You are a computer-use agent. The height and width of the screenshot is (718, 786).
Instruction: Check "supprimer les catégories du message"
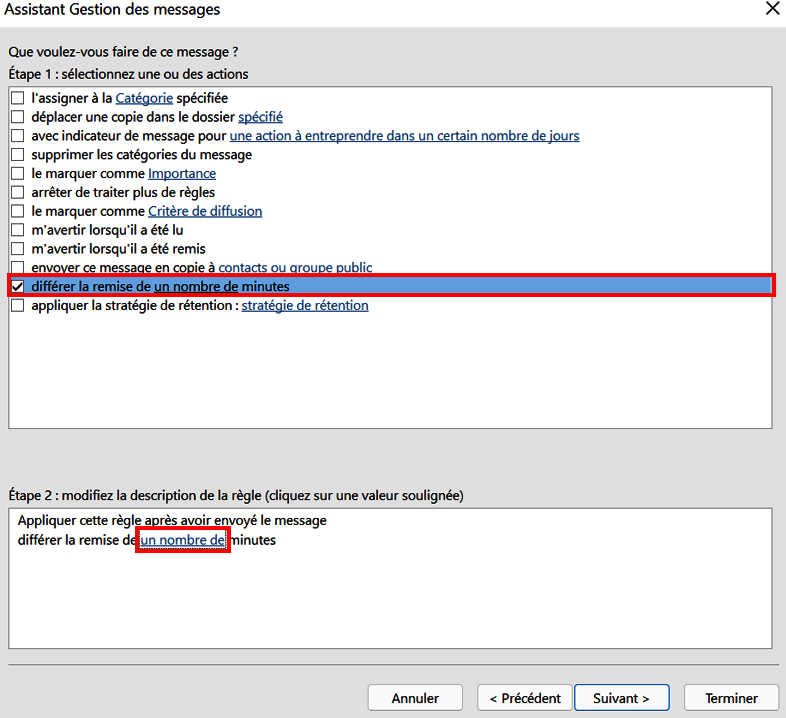18,154
